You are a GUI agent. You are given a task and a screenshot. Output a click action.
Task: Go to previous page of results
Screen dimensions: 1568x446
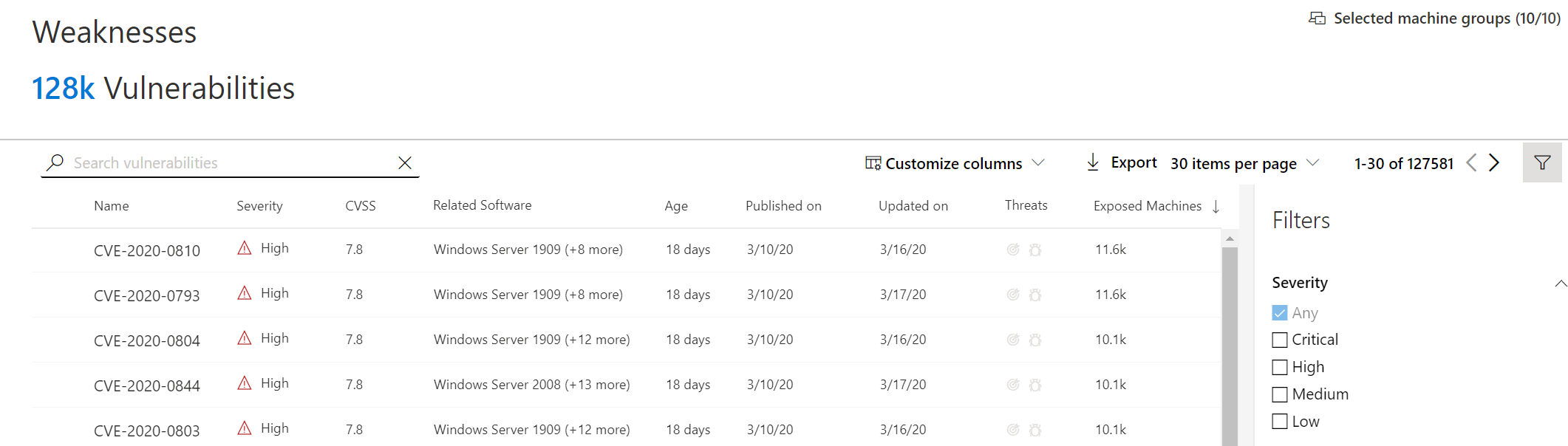click(x=1471, y=162)
